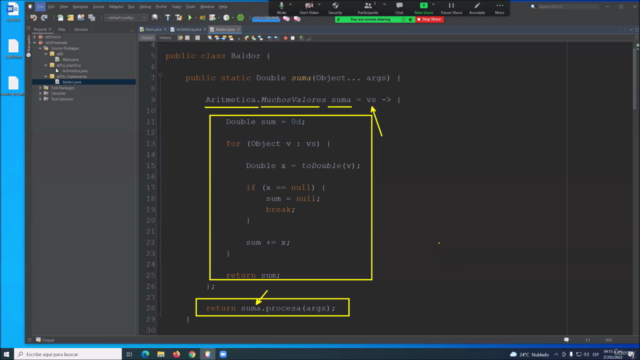Click the Windows taskbar search box
This screenshot has width=640, height=360.
(x=68, y=354)
